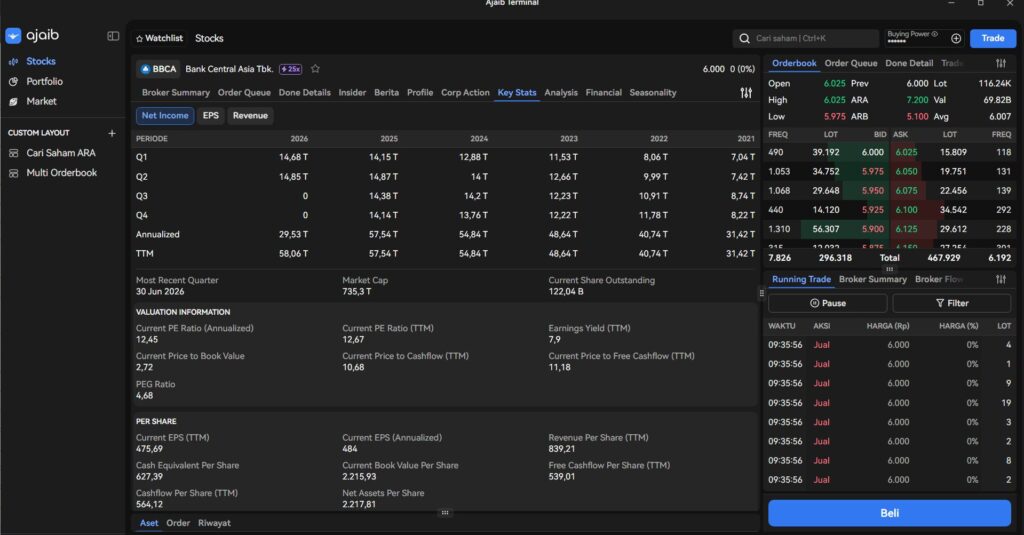Click ask price 6.125 in orderbook
Screen dimensions: 1024x535
click(906, 229)
